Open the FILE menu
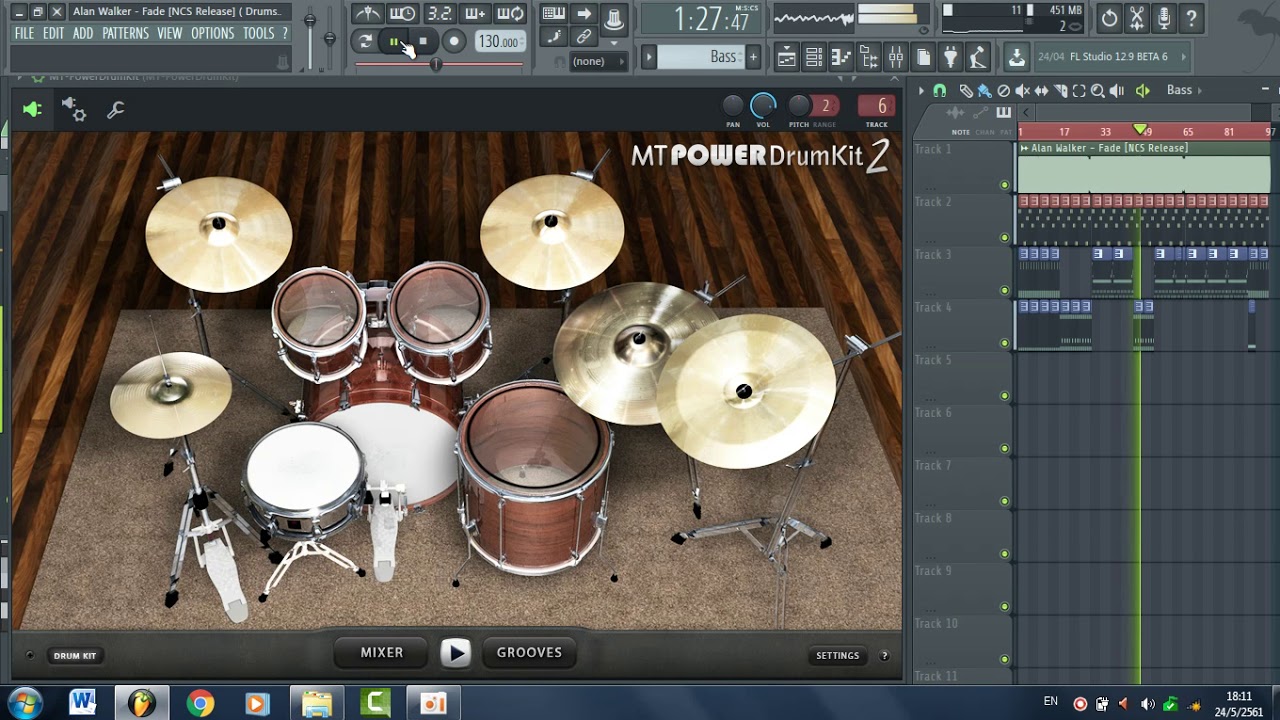 24,33
